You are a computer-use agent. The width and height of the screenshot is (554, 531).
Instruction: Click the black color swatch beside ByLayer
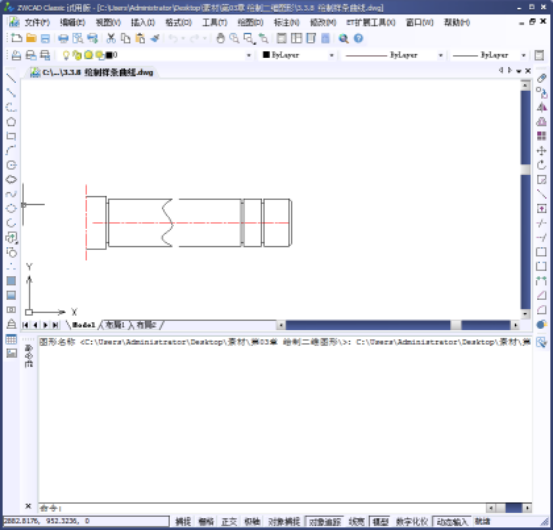coord(266,55)
